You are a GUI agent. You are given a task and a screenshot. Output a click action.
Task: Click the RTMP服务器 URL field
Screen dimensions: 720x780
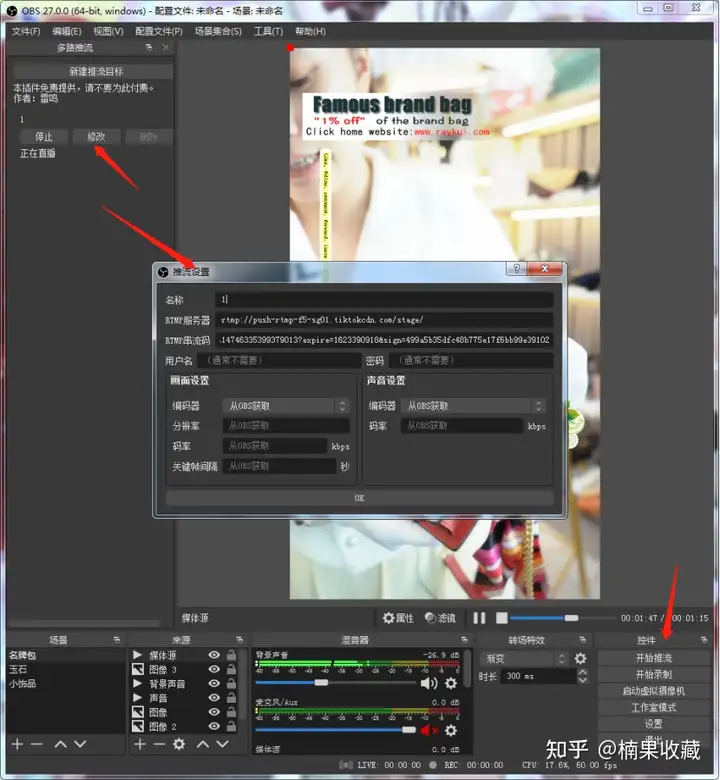(x=384, y=319)
